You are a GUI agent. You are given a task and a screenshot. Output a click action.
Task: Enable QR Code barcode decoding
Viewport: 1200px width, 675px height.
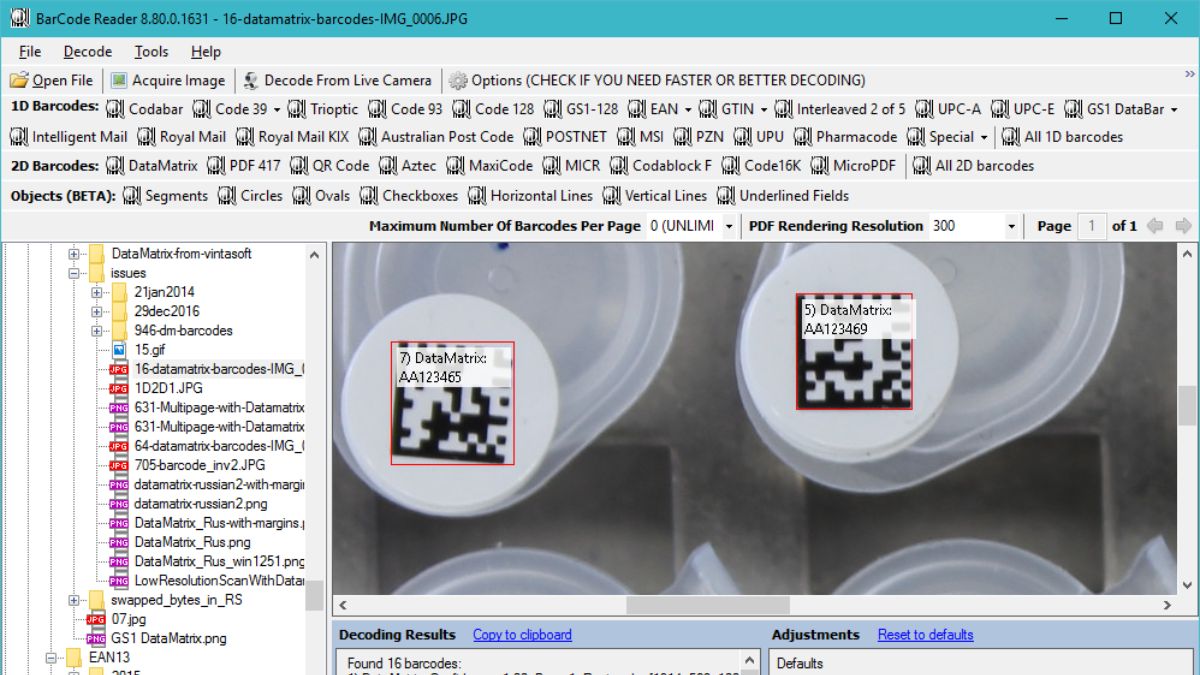pyautogui.click(x=329, y=166)
